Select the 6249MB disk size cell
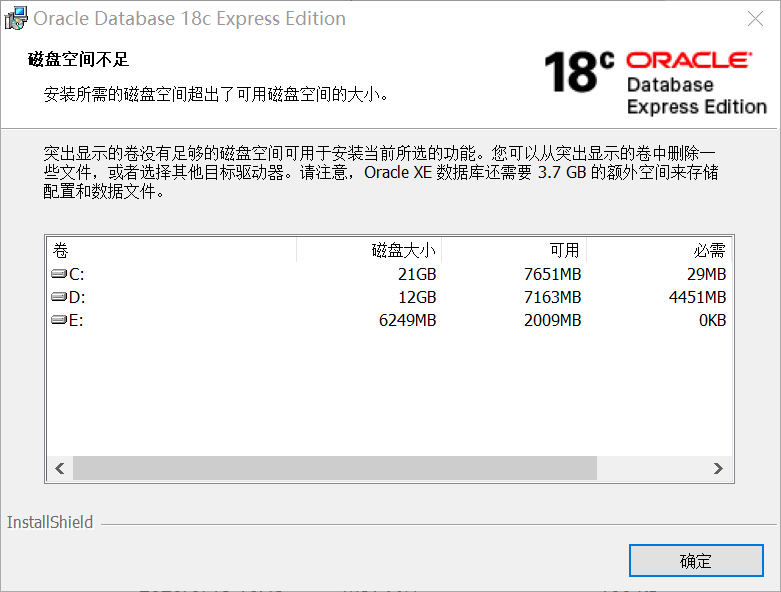The width and height of the screenshot is (781, 592). click(x=407, y=320)
